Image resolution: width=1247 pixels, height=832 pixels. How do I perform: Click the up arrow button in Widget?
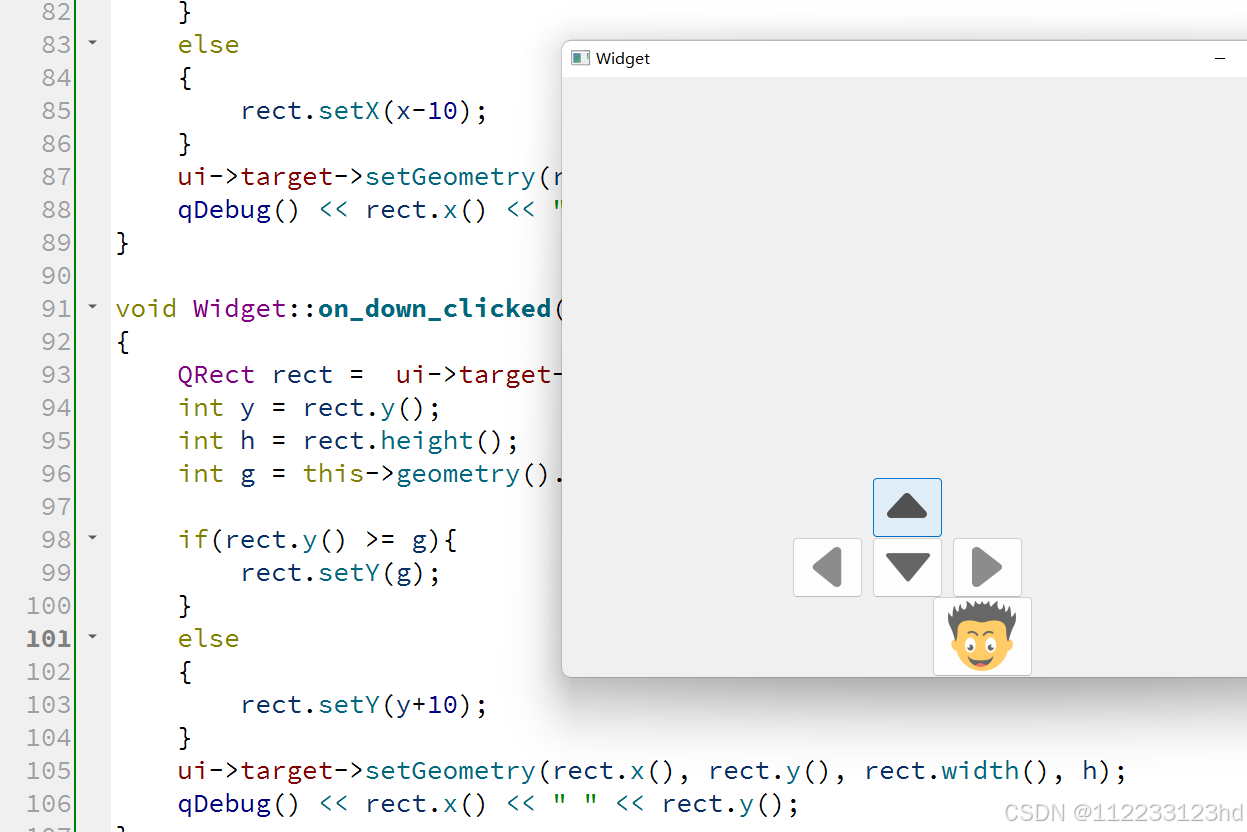(907, 507)
